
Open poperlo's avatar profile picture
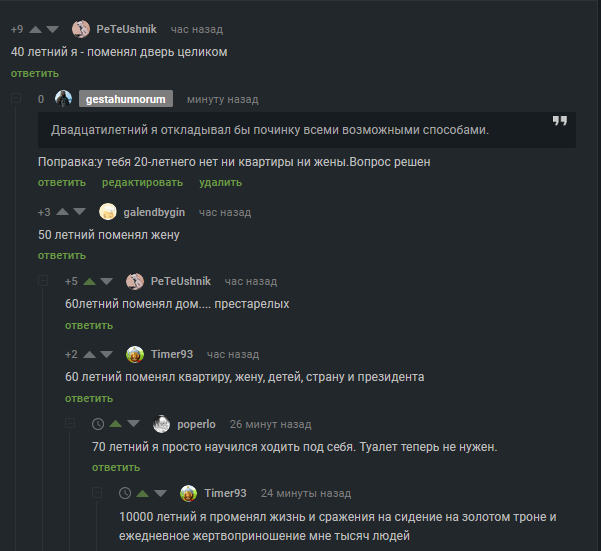click(161, 424)
